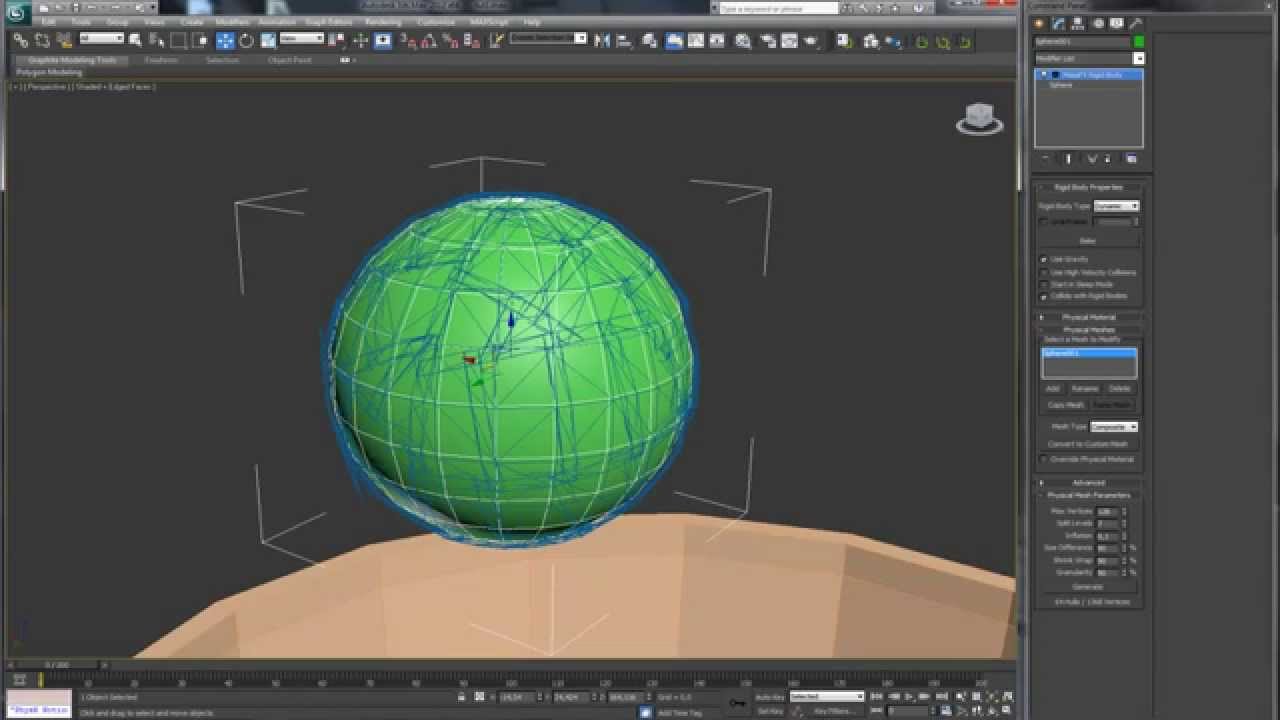Toggle the Use Gravity checkbox
Screen dimensions: 1280x720
tap(1044, 259)
